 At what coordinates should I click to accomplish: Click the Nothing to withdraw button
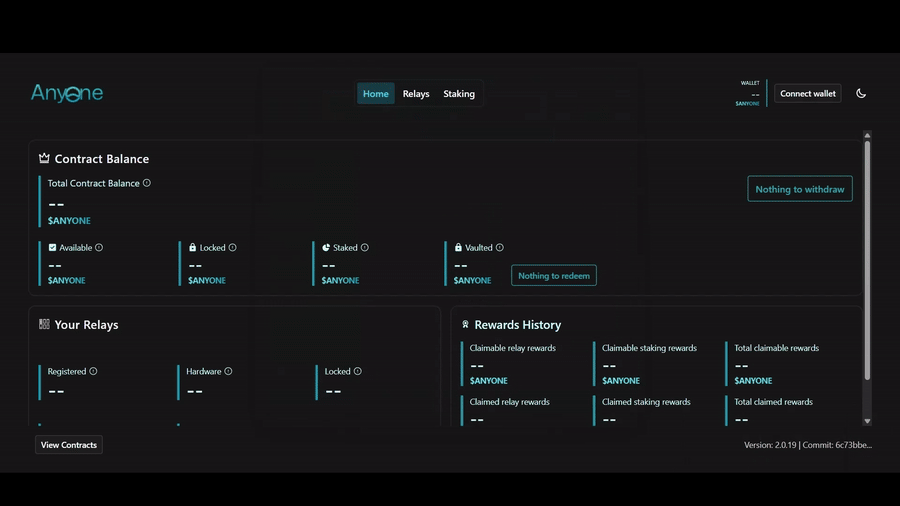pos(799,189)
